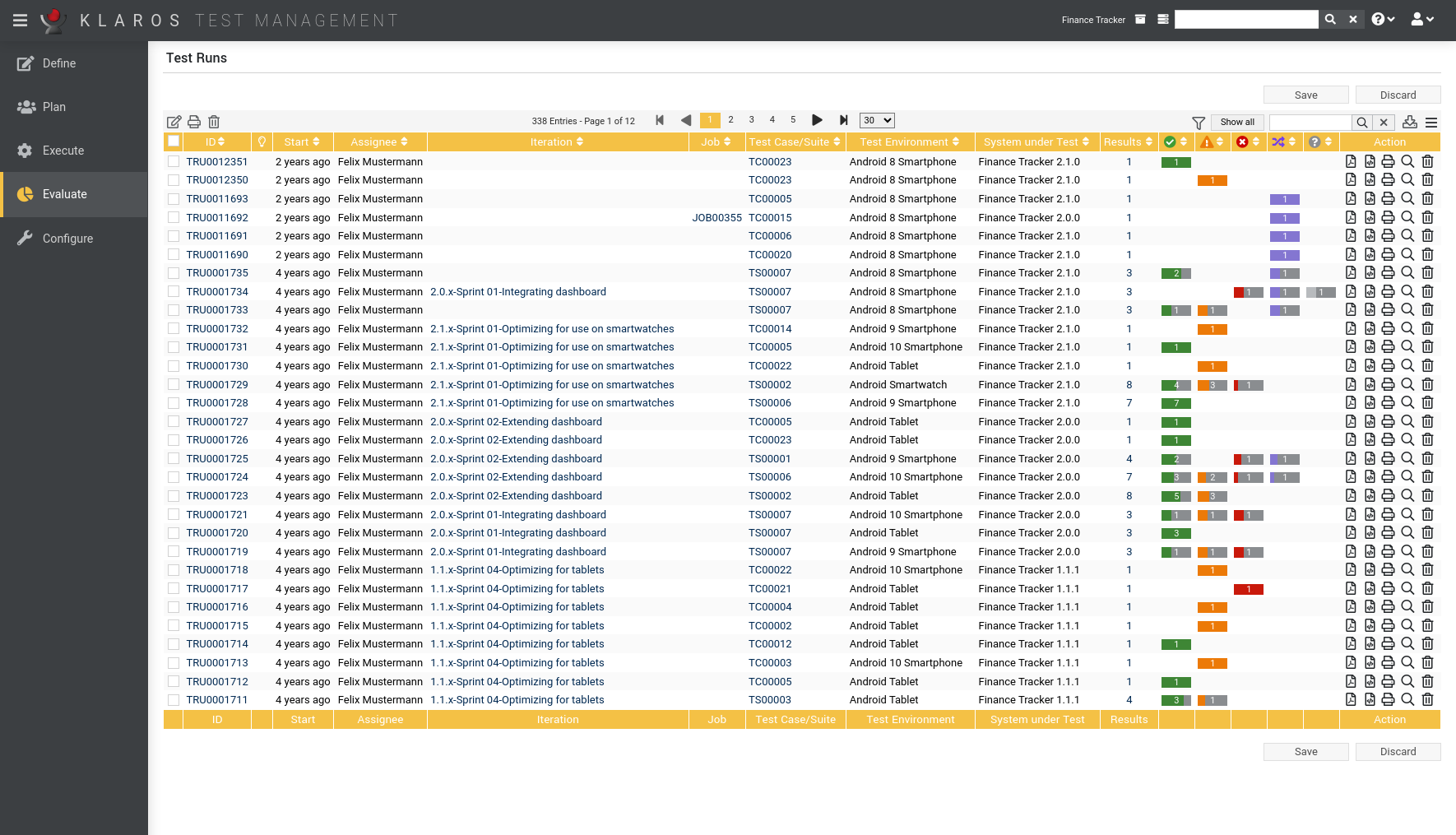The height and width of the screenshot is (835, 1456).
Task: Click the print icon for TRU0011693
Action: [1388, 198]
